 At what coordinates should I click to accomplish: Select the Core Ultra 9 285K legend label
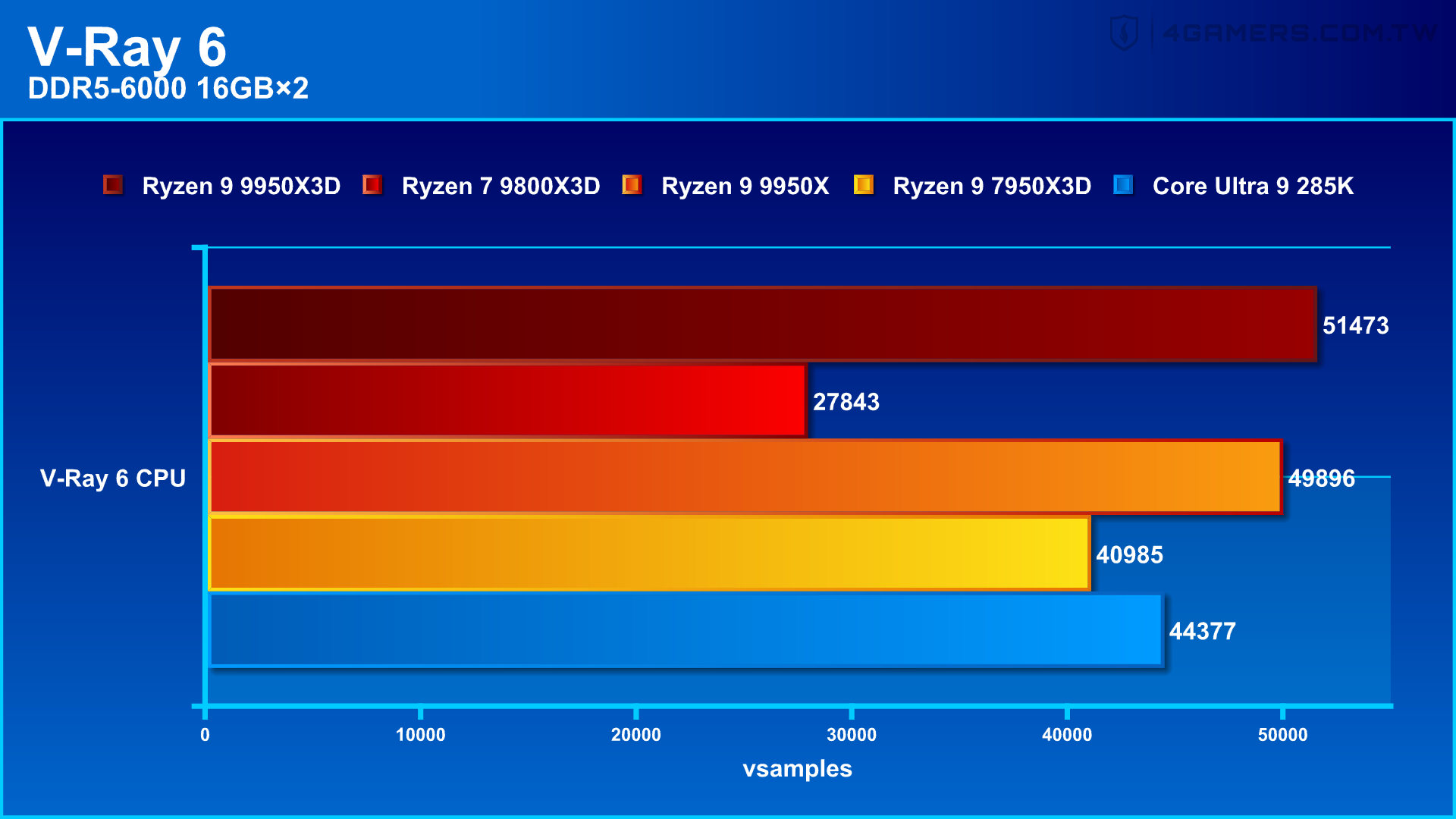pos(1253,186)
